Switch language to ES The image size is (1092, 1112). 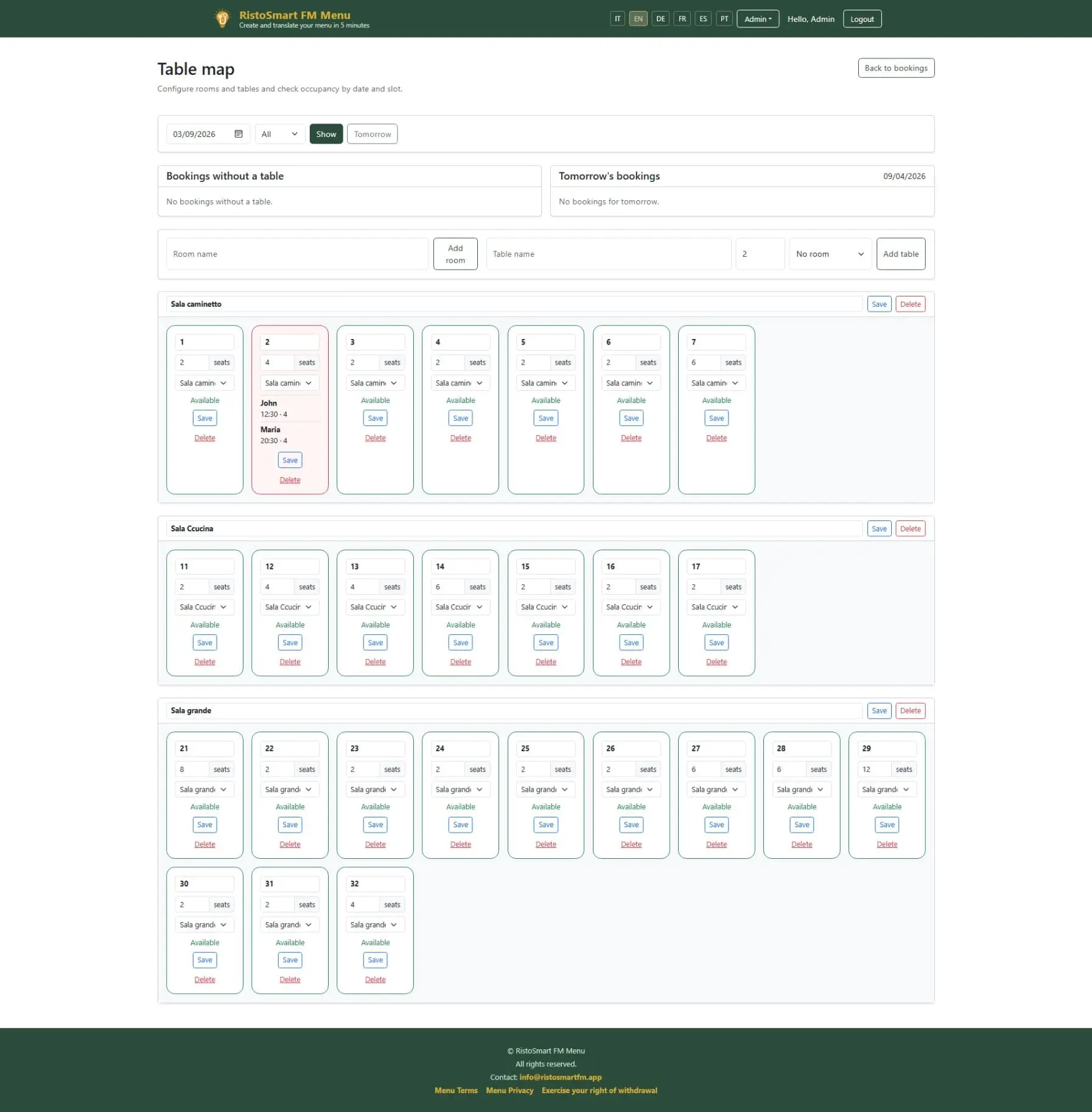[x=703, y=19]
